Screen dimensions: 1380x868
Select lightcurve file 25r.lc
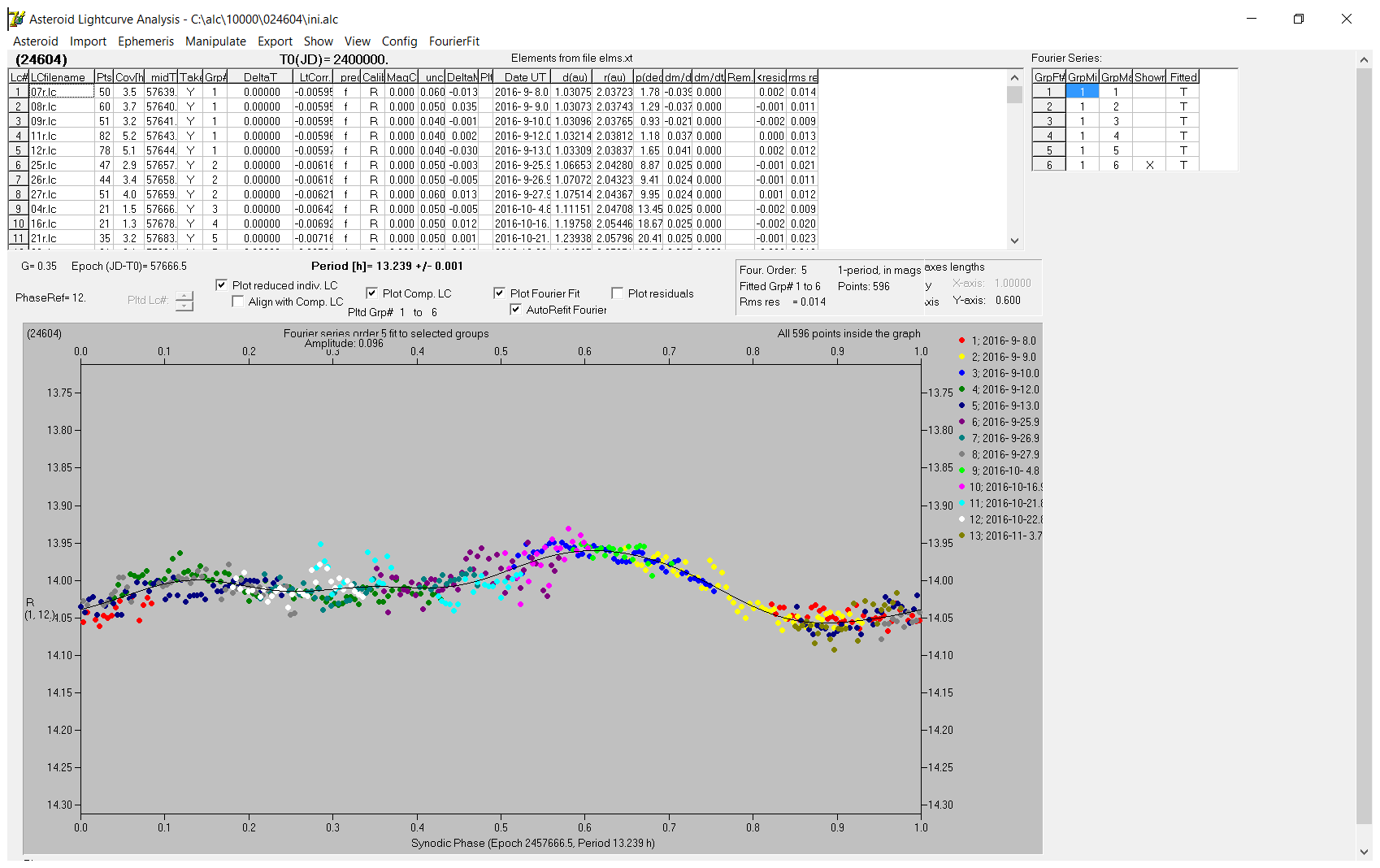coord(62,165)
